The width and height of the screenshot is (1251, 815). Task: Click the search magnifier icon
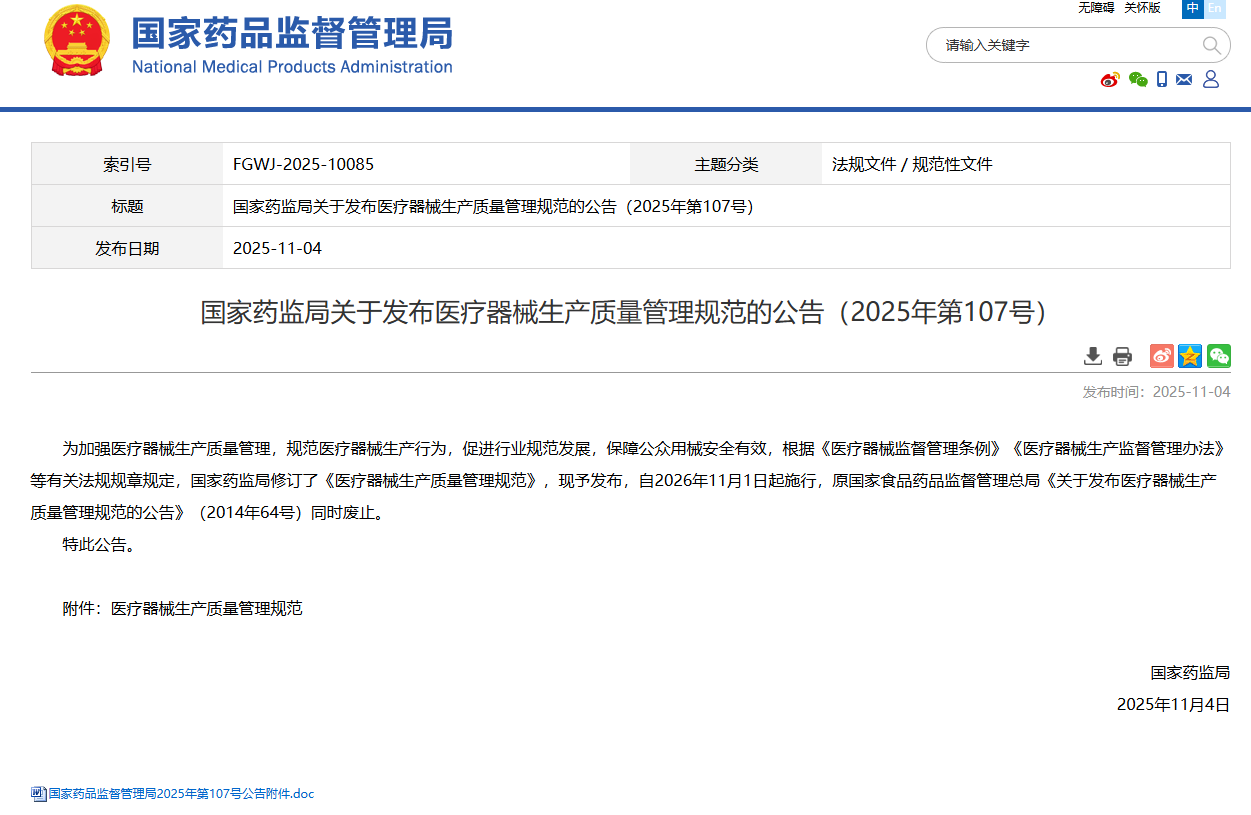[1211, 45]
